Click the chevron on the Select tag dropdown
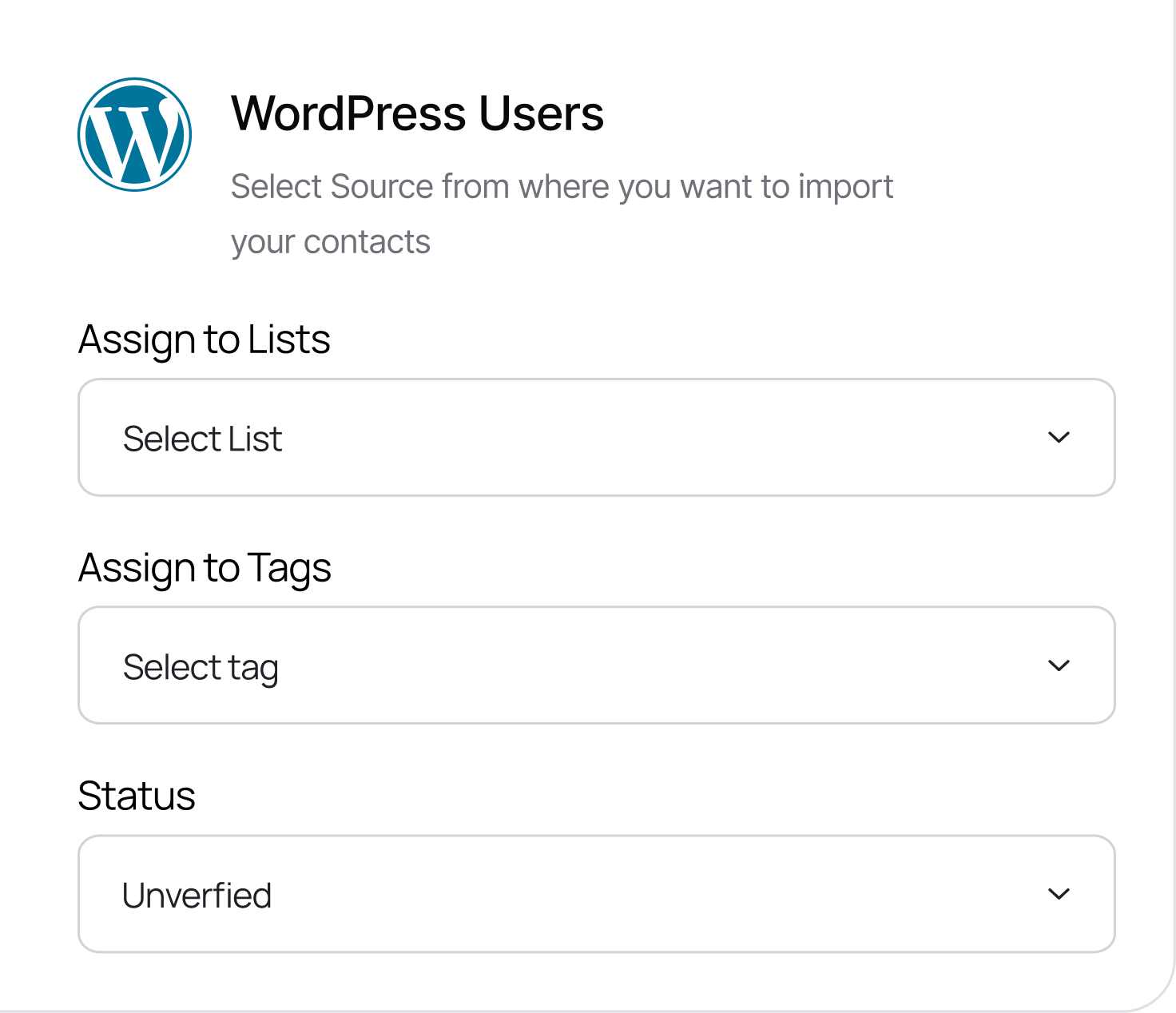The height and width of the screenshot is (1013, 1176). 1059,665
